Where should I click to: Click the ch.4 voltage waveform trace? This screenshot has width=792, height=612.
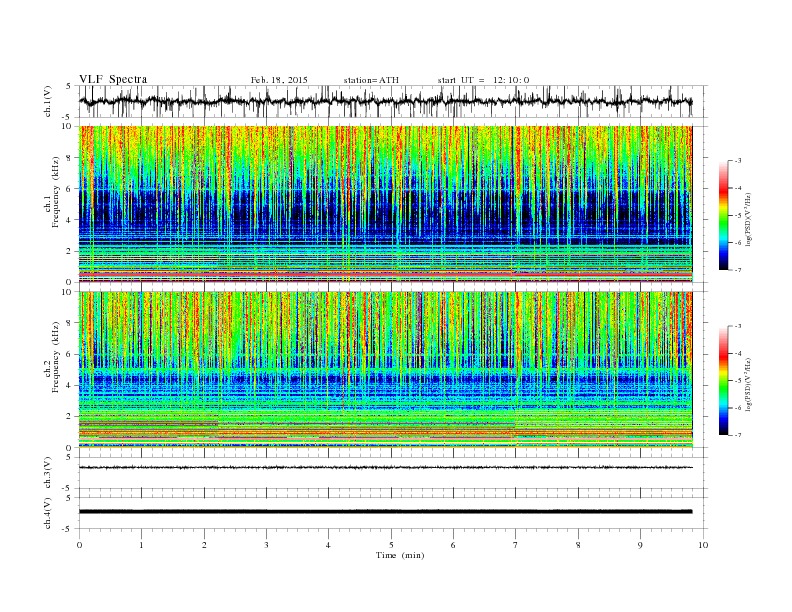[385, 512]
